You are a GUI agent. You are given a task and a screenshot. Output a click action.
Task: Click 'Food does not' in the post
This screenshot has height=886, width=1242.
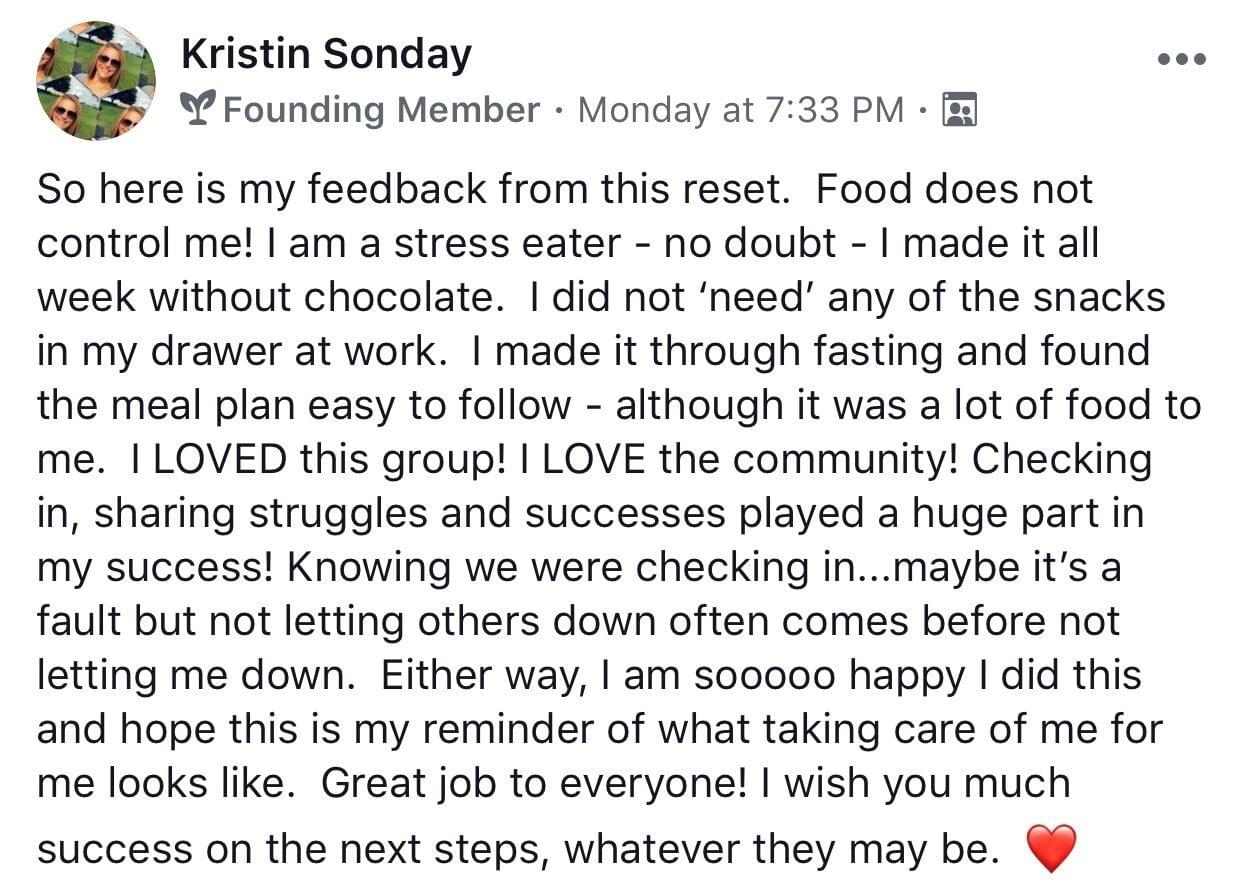(x=954, y=189)
